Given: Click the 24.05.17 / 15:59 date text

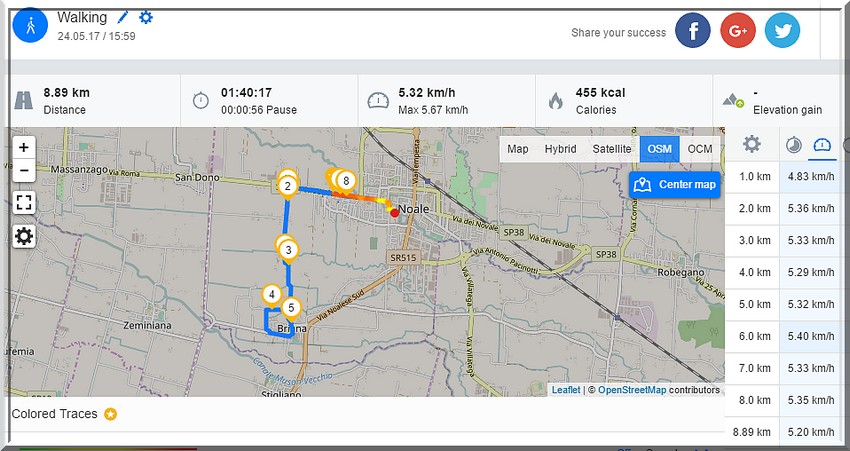Looking at the screenshot, I should point(96,36).
